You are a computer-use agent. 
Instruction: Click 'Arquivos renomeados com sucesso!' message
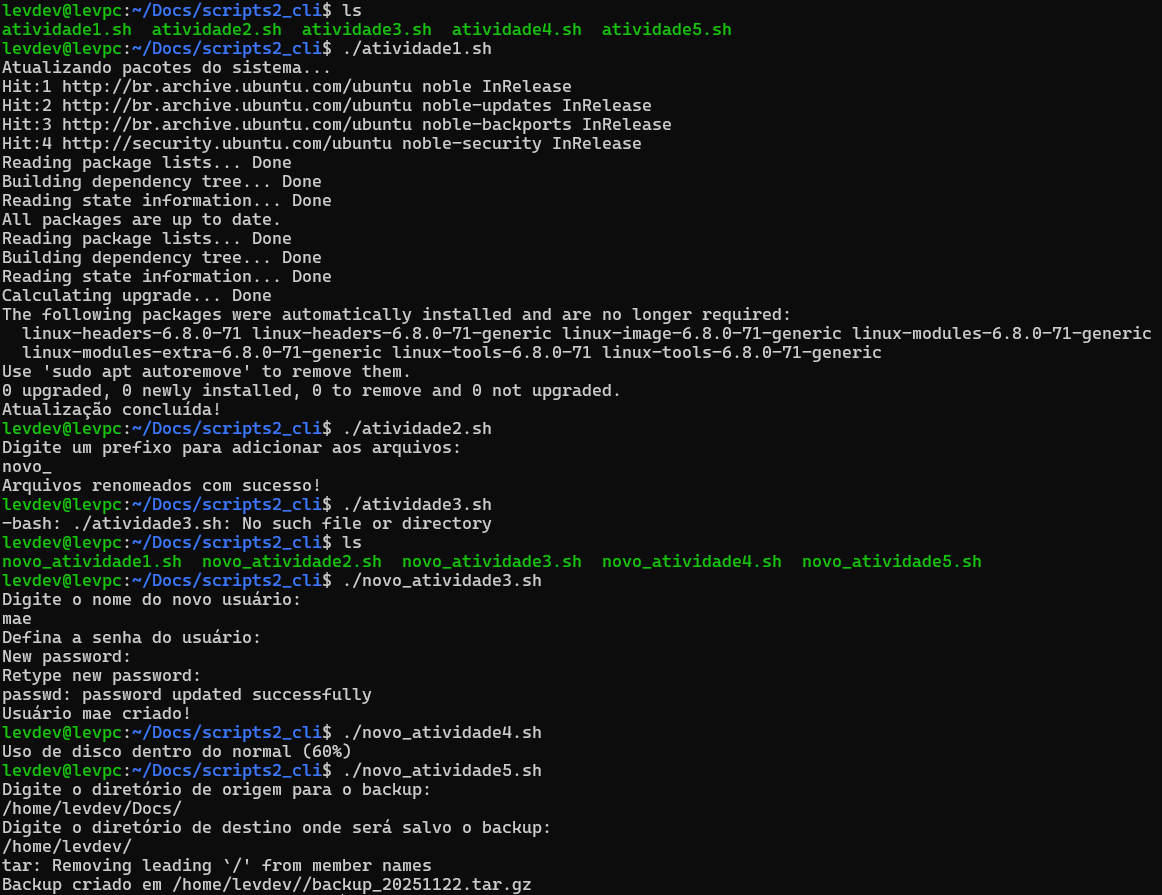pyautogui.click(x=161, y=486)
